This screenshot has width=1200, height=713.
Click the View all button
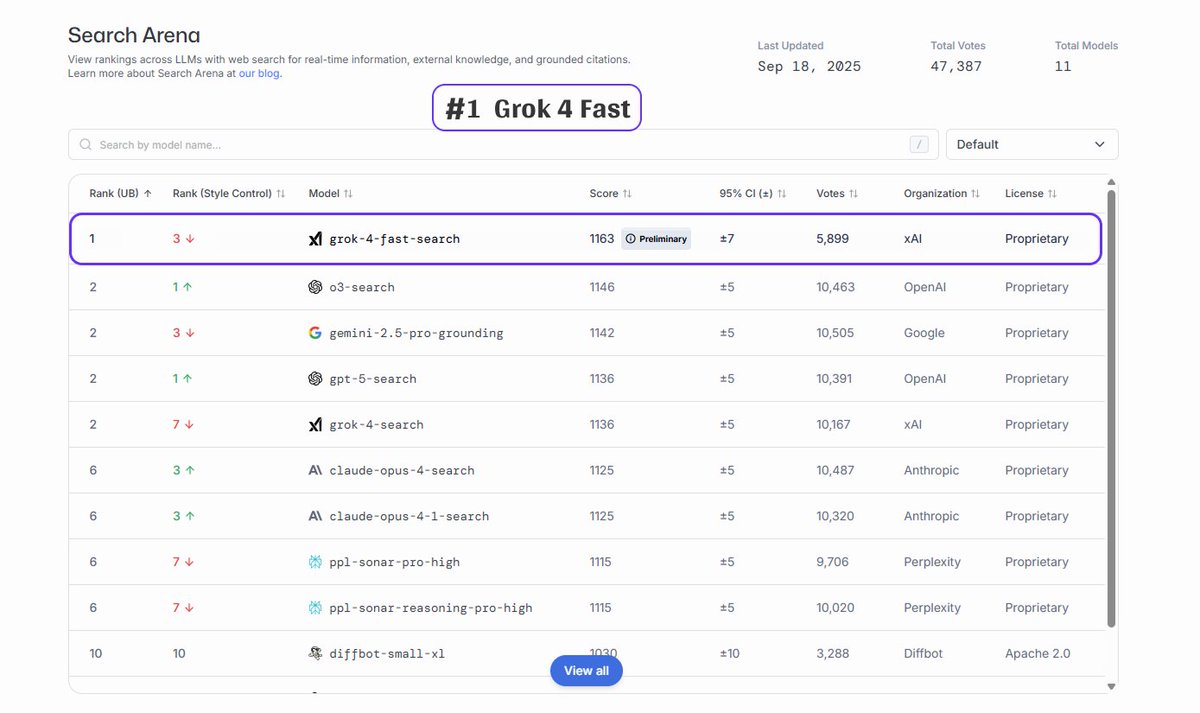click(x=586, y=671)
